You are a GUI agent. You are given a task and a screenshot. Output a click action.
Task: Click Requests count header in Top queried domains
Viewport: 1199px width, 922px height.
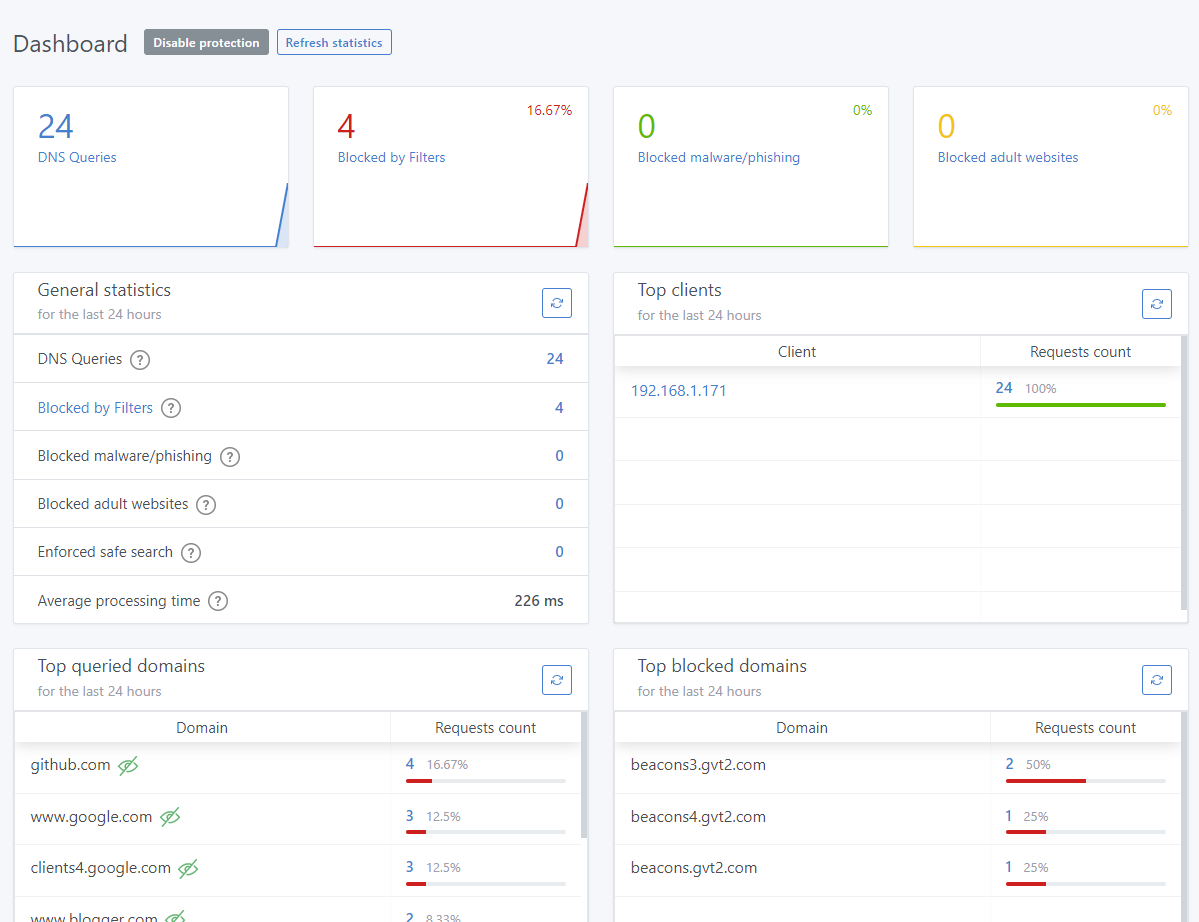pyautogui.click(x=486, y=728)
